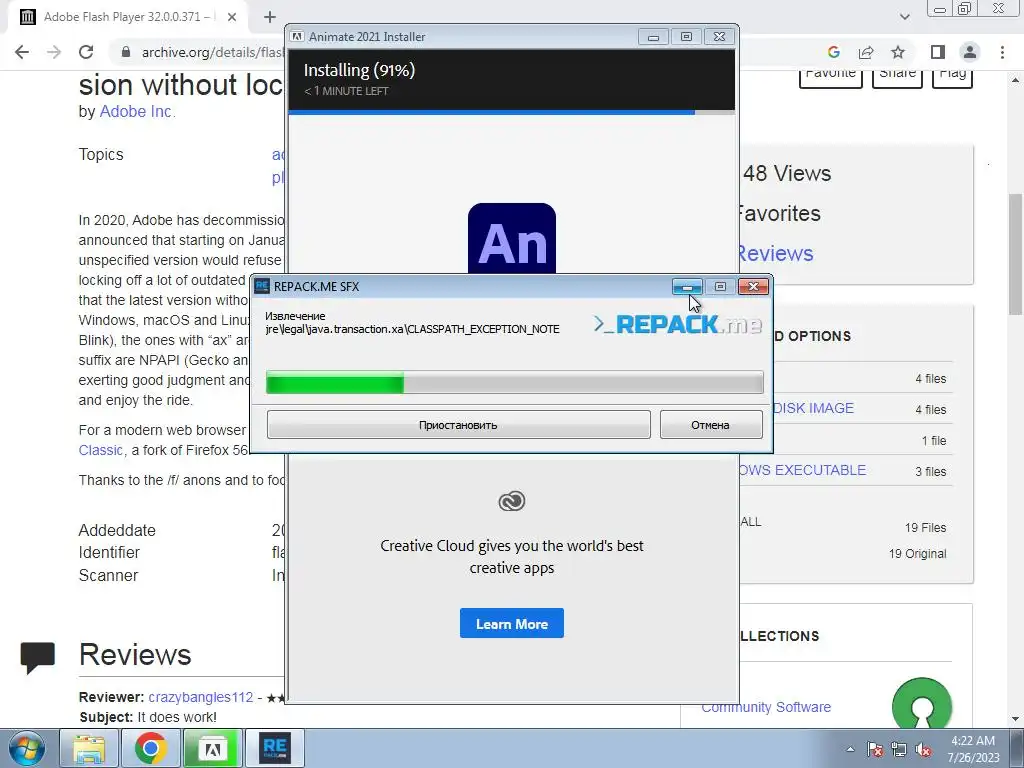Minimize the REPACK.ME SFX window
This screenshot has width=1024, height=768.
[687, 287]
